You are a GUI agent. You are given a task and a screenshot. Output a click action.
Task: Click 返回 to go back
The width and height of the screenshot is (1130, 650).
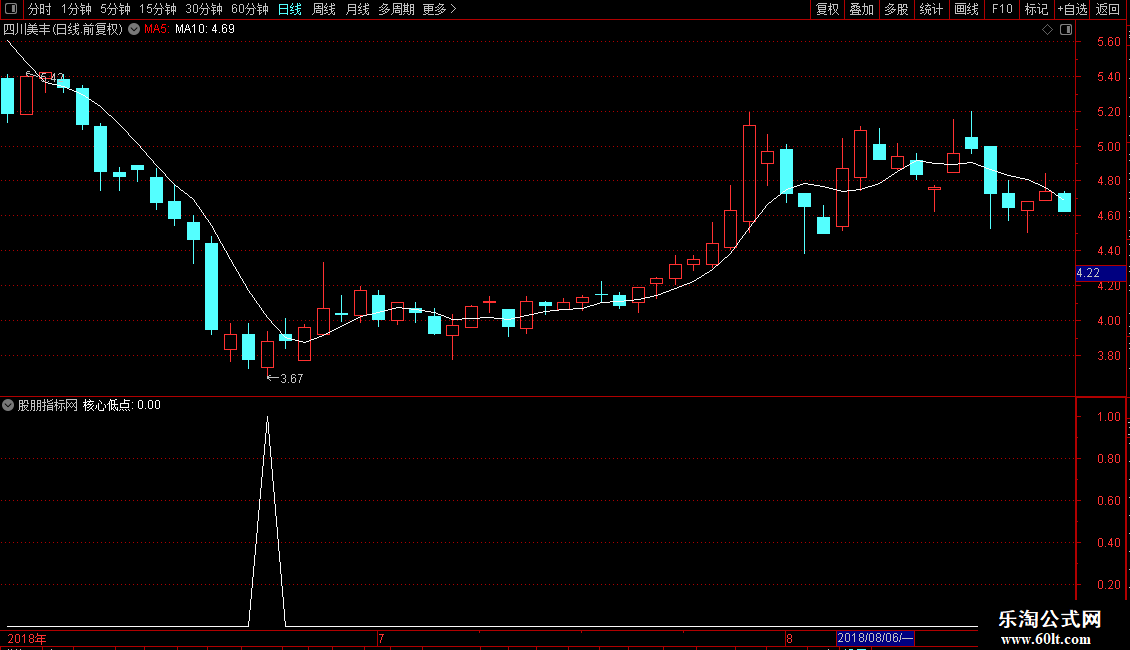1108,9
